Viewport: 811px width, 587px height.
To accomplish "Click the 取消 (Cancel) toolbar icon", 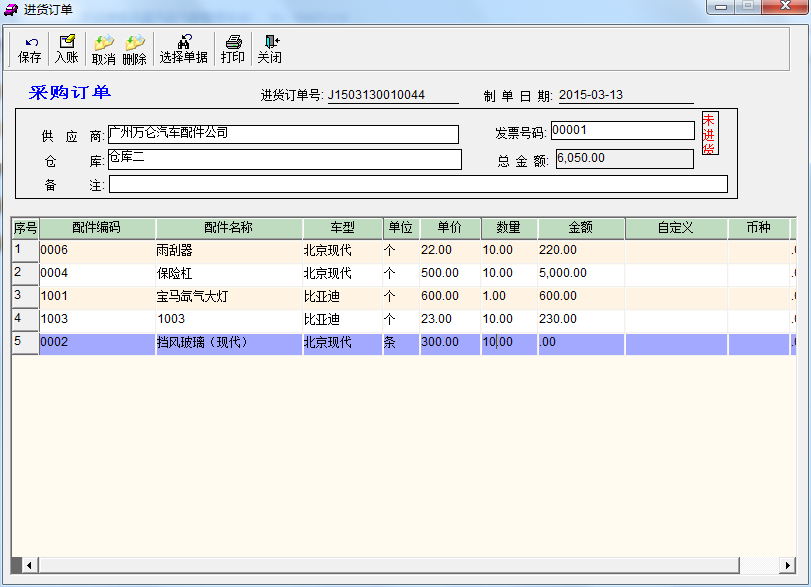I will coord(103,50).
